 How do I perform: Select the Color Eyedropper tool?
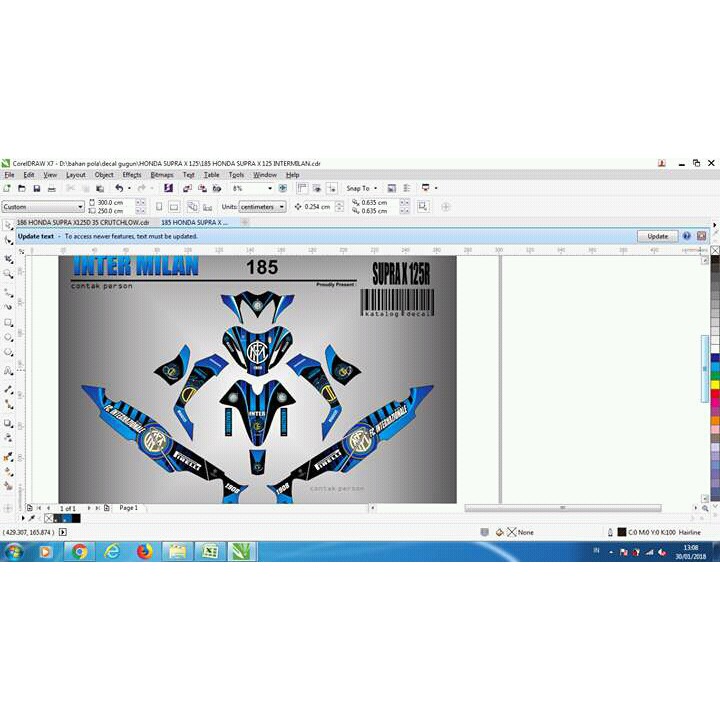(x=8, y=456)
